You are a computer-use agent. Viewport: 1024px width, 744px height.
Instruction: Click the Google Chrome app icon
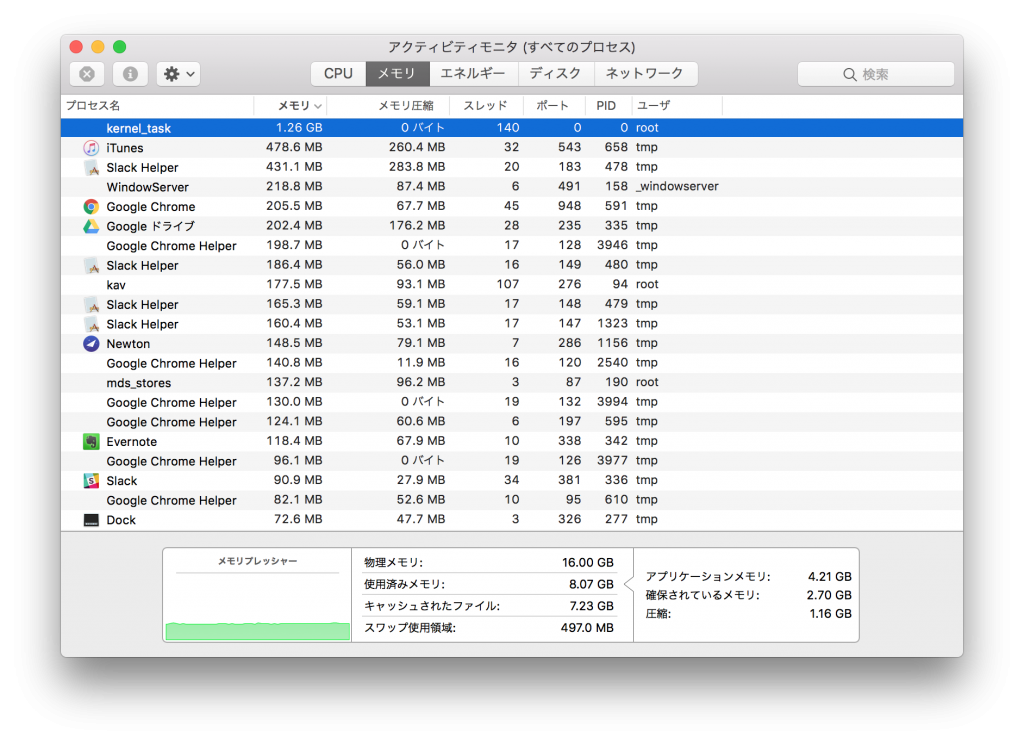pos(91,206)
